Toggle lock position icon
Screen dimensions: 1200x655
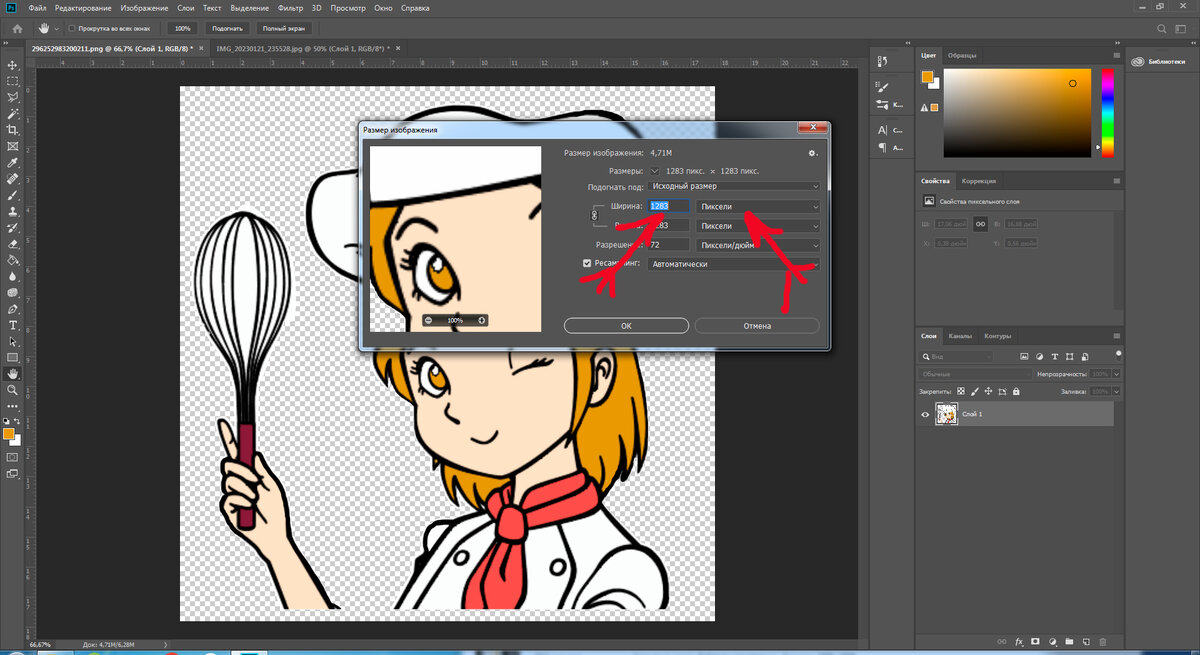(988, 391)
